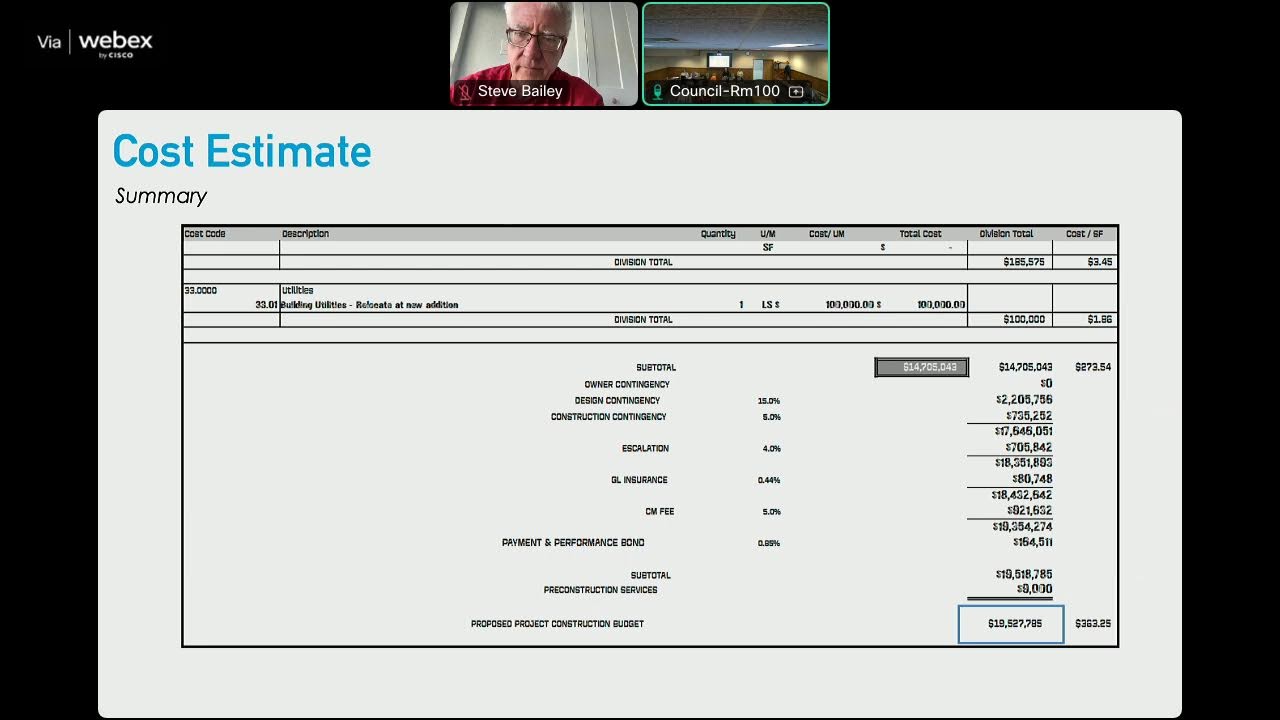Click the Cost Code column header
This screenshot has height=720, width=1280.
click(205, 234)
